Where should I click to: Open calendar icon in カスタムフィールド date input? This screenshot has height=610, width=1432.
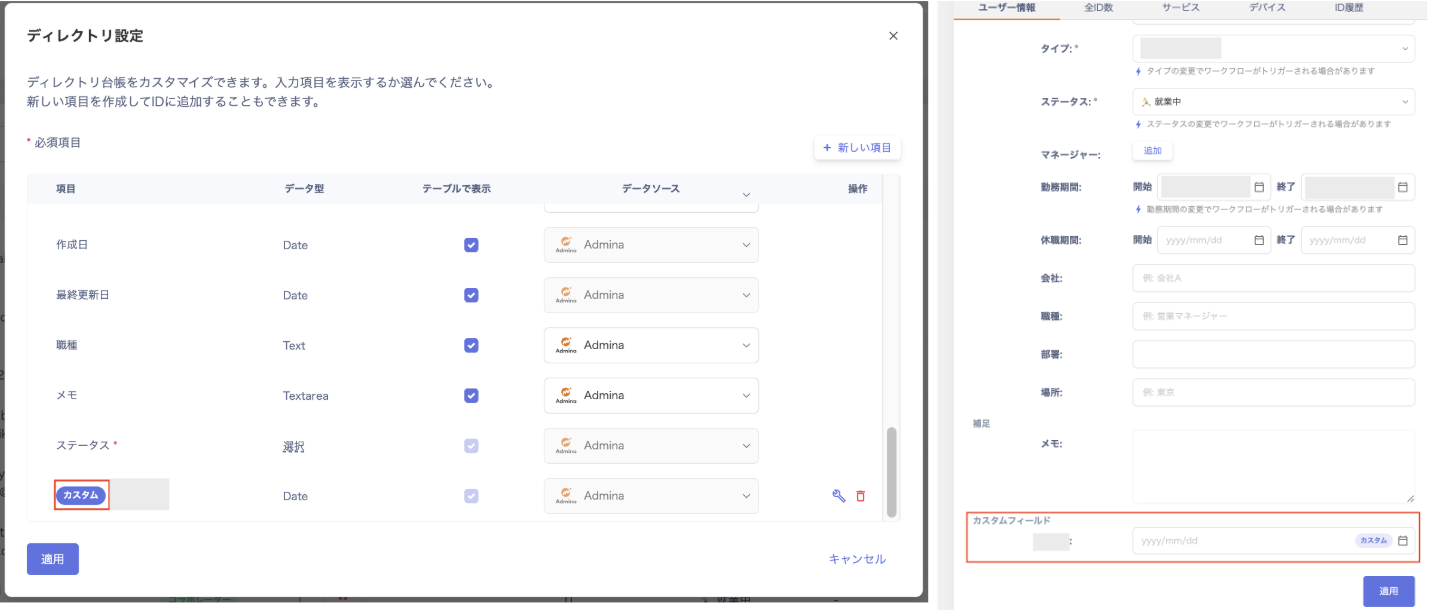click(x=1403, y=540)
